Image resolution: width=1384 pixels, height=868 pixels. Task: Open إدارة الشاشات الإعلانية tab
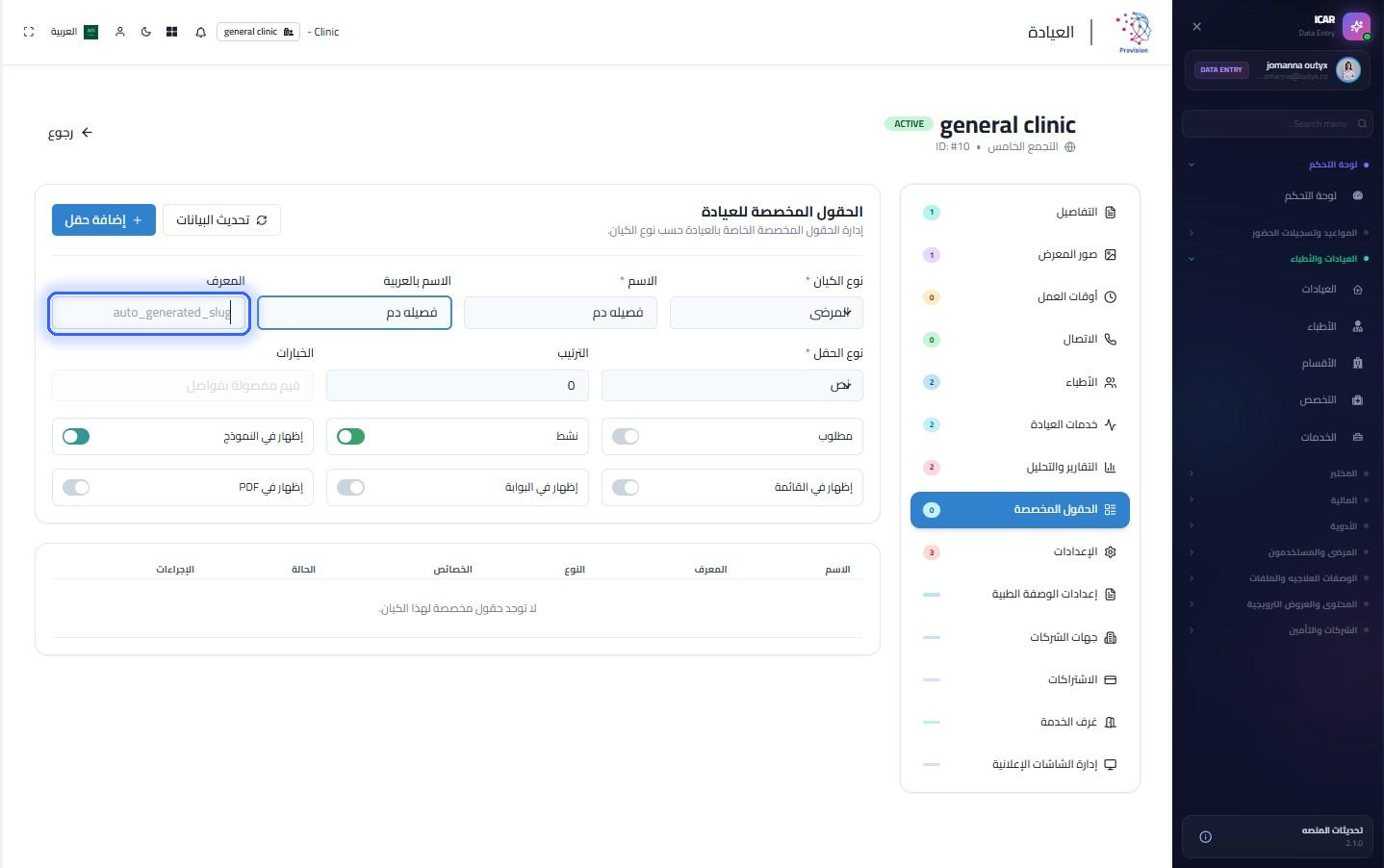pos(1020,764)
